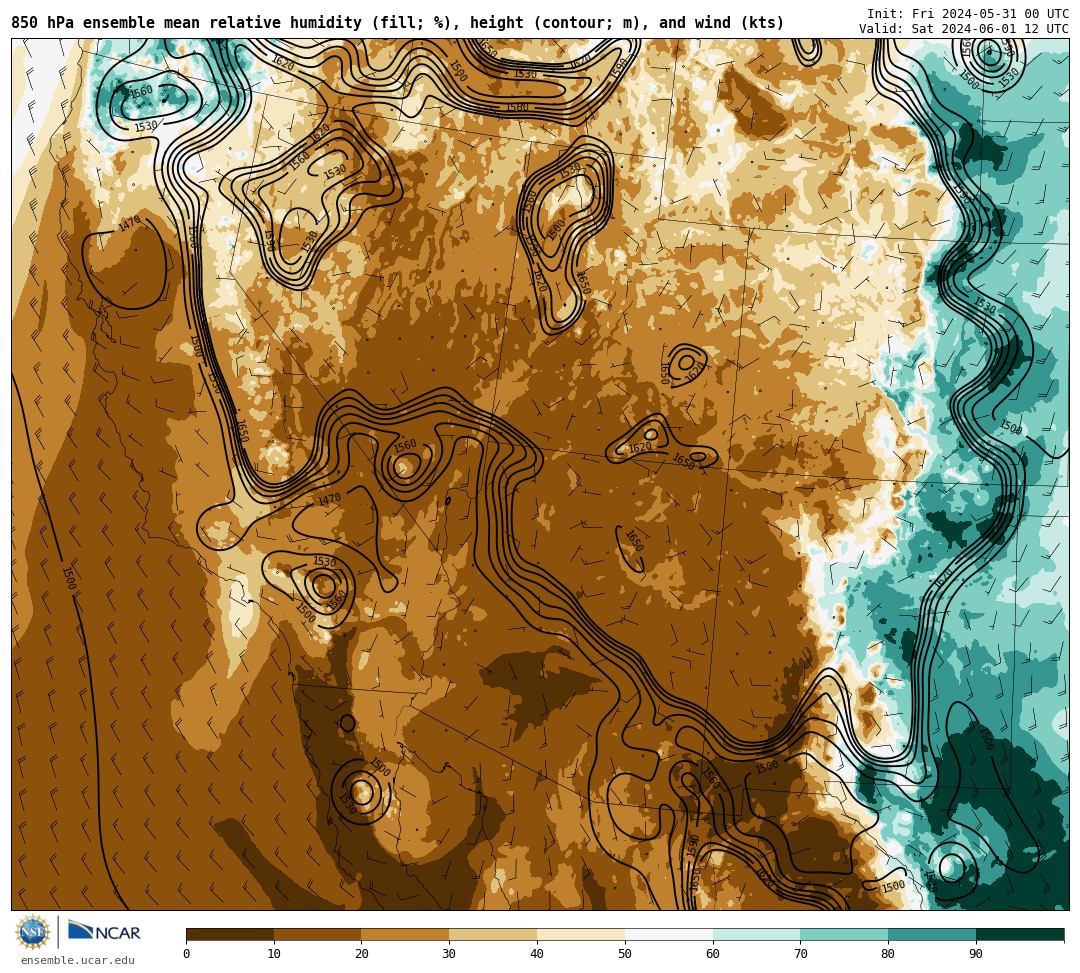Click the colorbar tick label 80
This screenshot has width=1080, height=973.
(888, 954)
